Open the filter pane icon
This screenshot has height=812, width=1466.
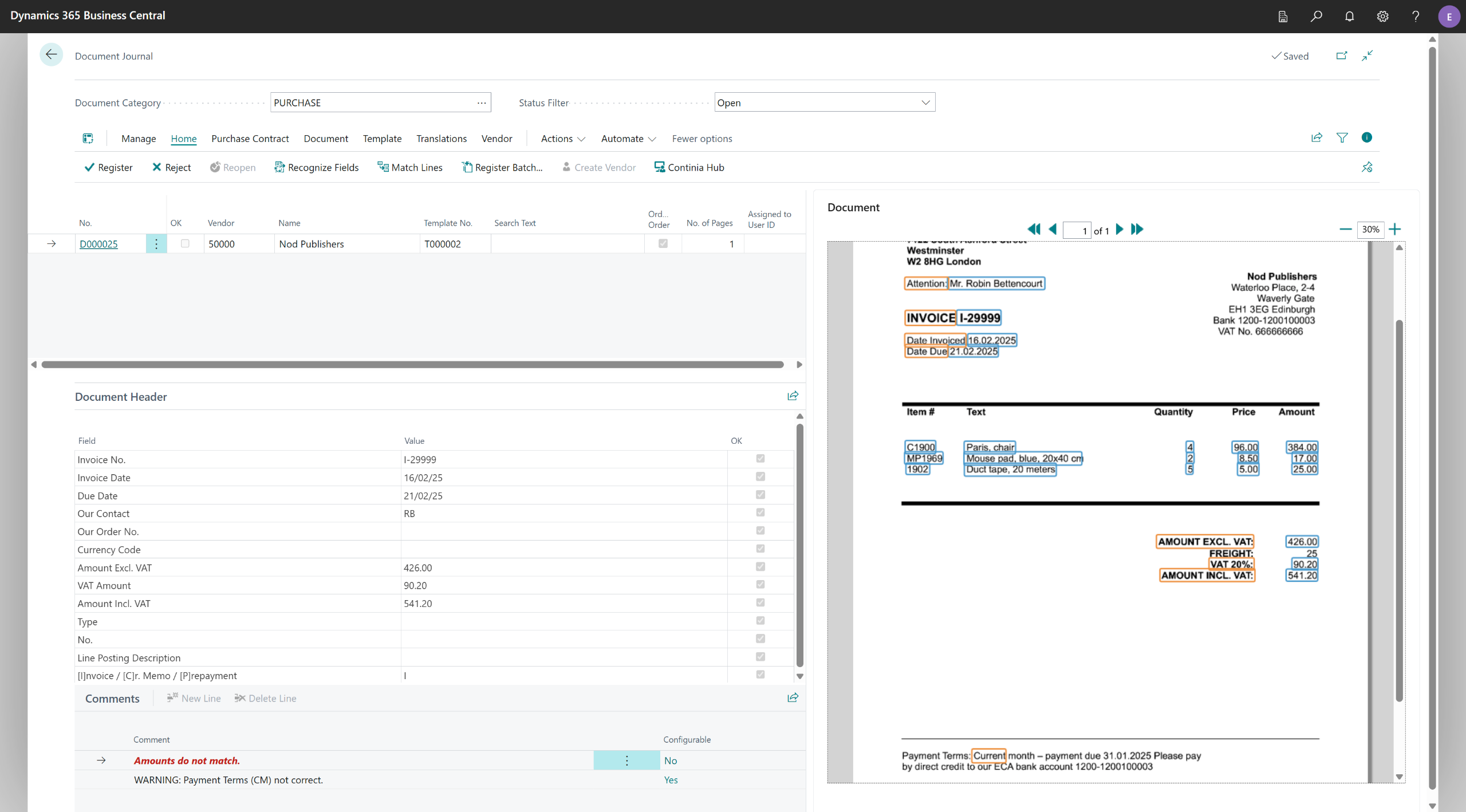[1342, 138]
